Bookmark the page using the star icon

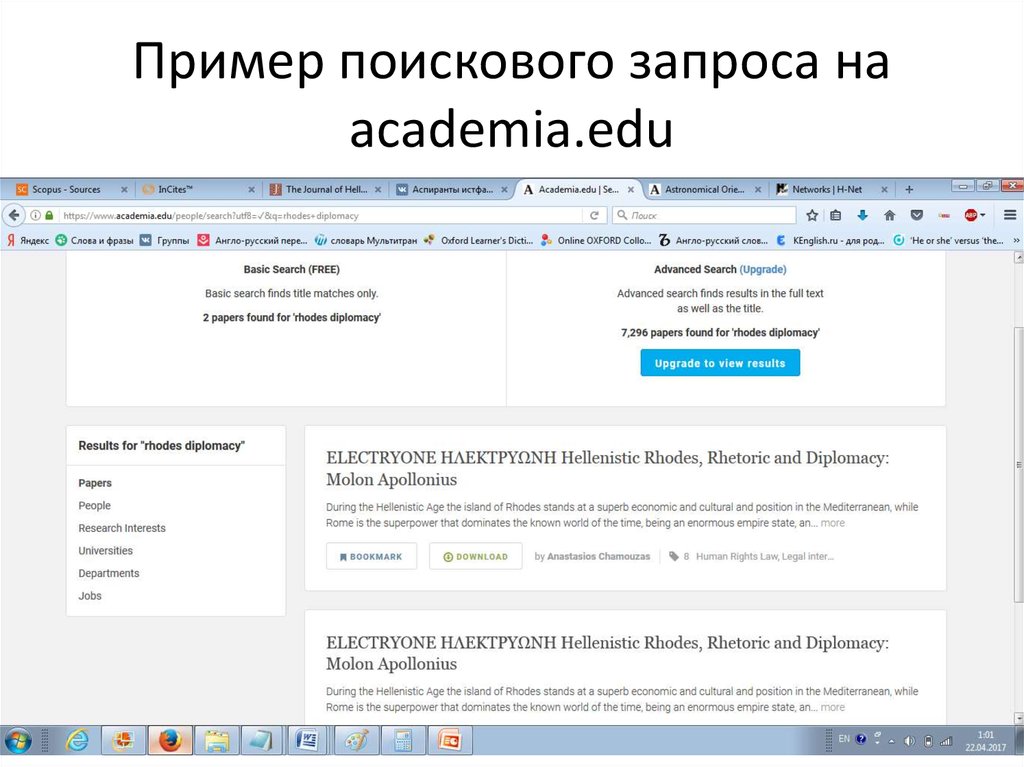(812, 214)
